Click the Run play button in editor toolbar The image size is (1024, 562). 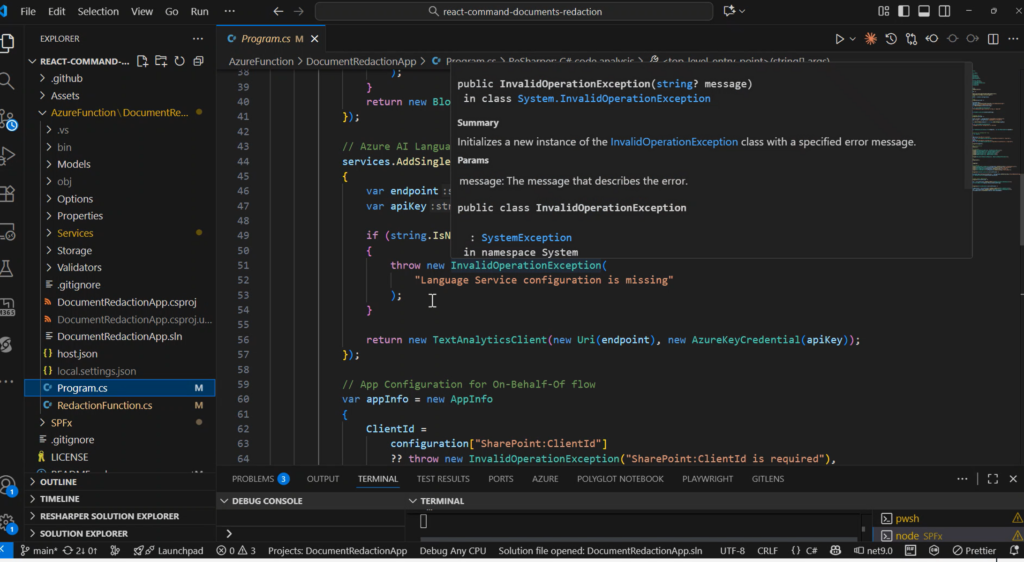(839, 39)
